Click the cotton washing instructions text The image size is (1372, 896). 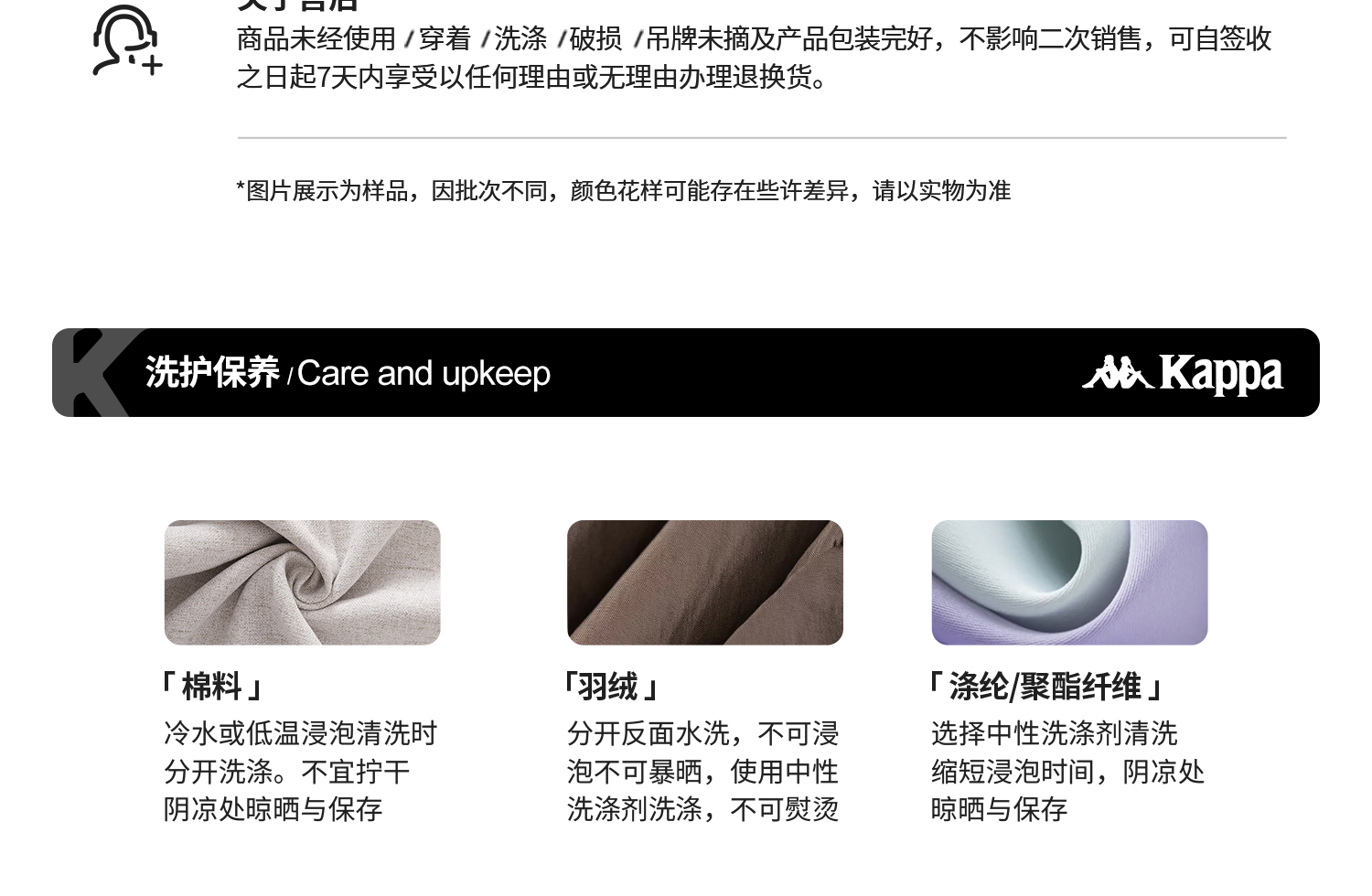pyautogui.click(x=300, y=771)
